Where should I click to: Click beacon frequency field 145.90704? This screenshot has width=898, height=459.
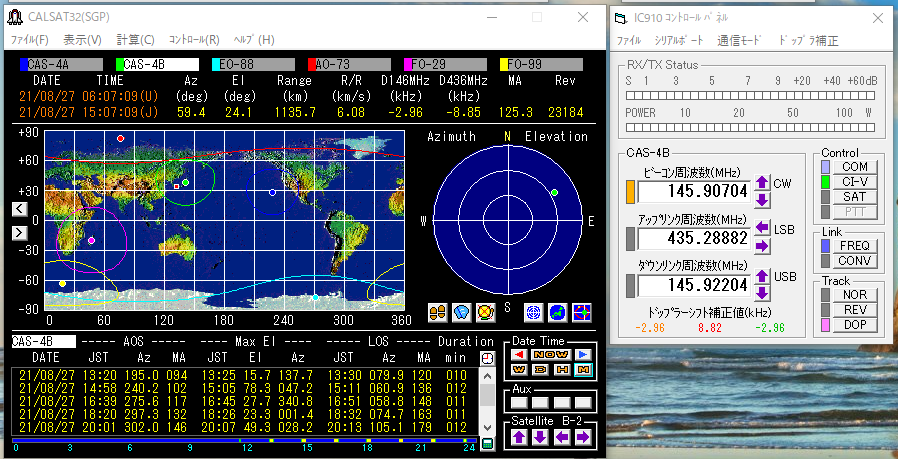click(694, 191)
